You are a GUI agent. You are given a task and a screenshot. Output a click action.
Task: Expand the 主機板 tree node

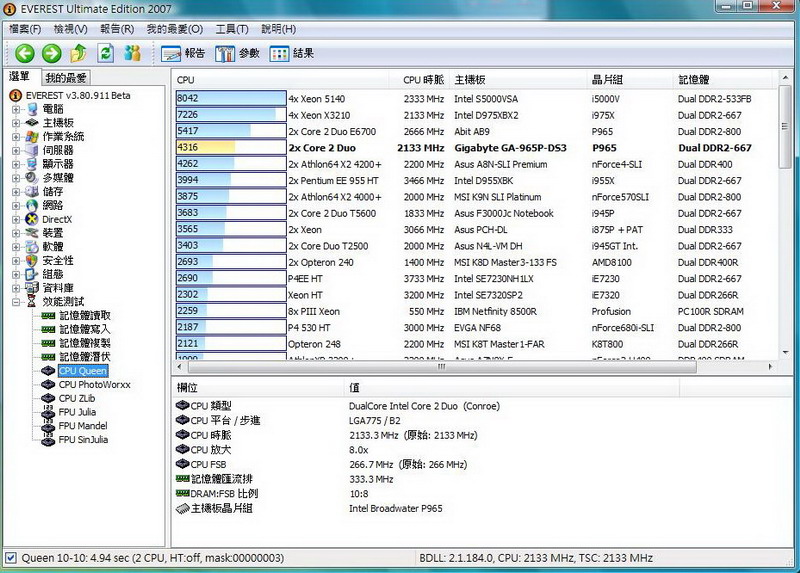pyautogui.click(x=16, y=123)
